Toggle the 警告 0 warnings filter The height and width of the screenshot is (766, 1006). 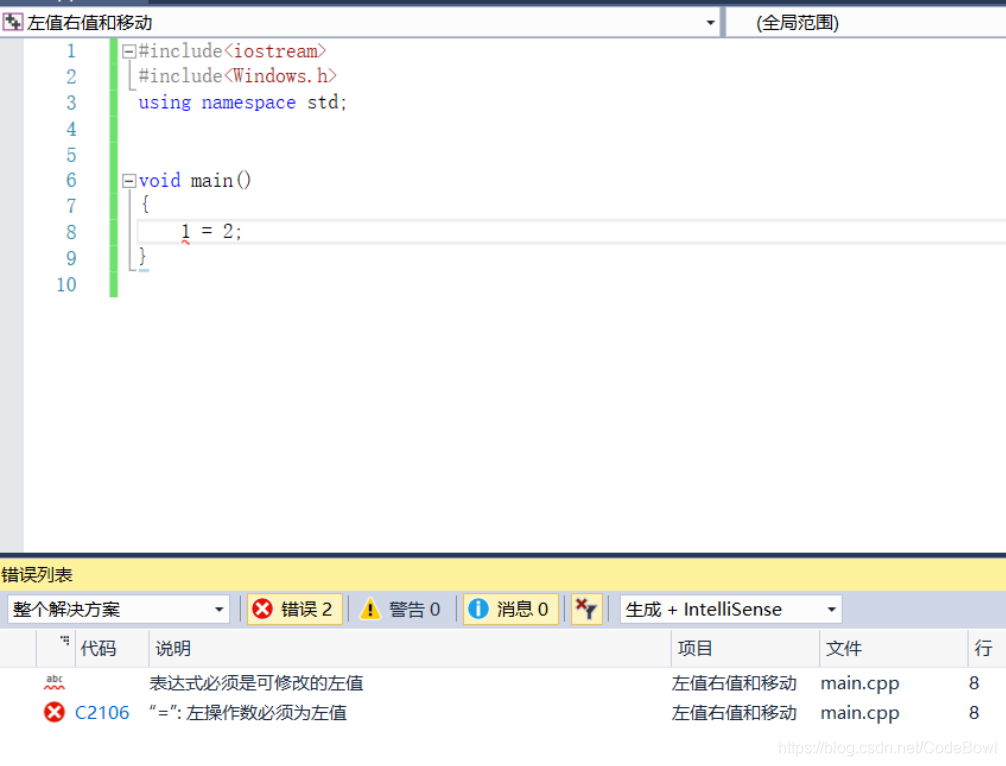402,609
